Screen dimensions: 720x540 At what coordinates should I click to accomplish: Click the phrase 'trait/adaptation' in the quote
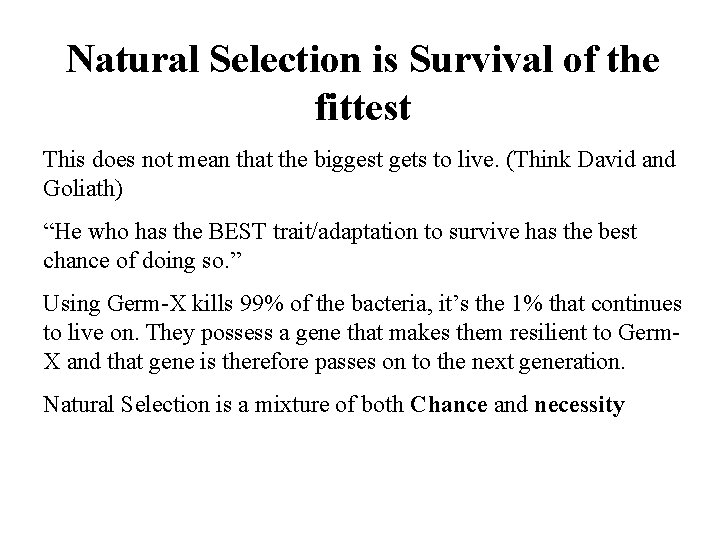point(345,232)
